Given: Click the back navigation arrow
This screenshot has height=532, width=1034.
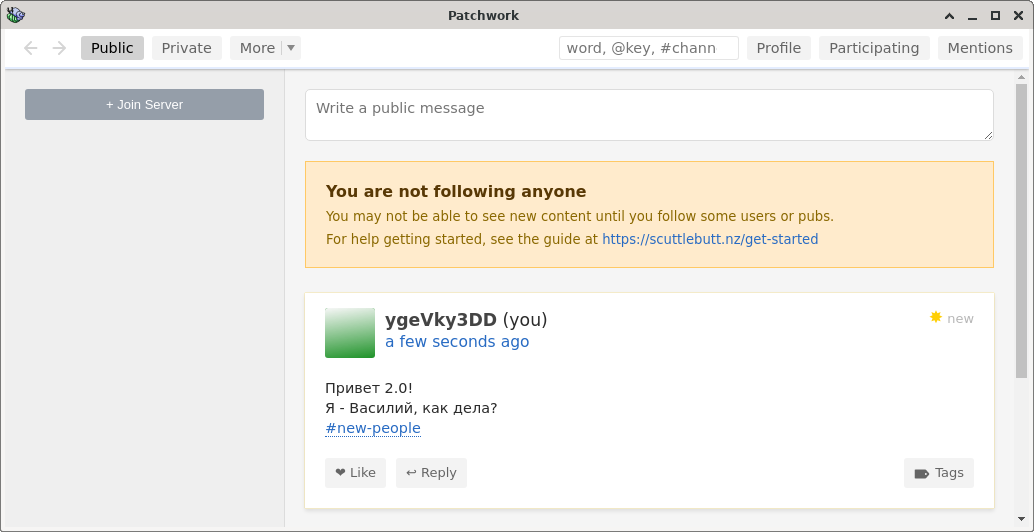Looking at the screenshot, I should pos(30,48).
